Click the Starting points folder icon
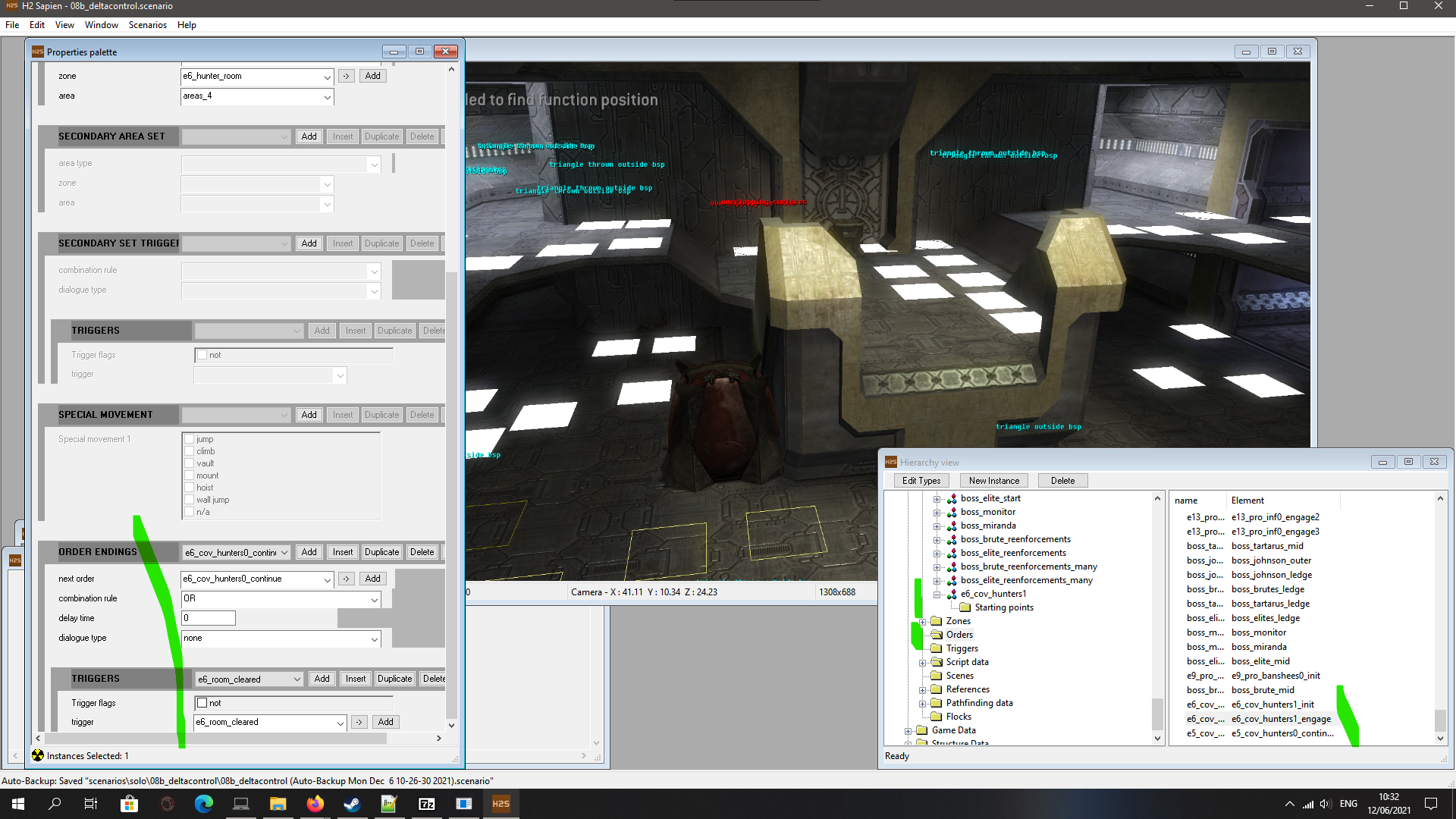The height and width of the screenshot is (819, 1456). 965,607
